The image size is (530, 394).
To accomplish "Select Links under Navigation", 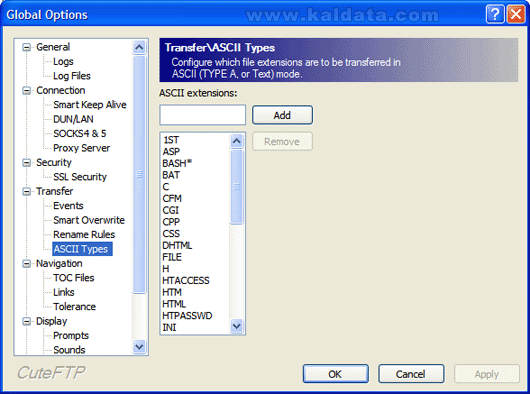I will [x=64, y=292].
